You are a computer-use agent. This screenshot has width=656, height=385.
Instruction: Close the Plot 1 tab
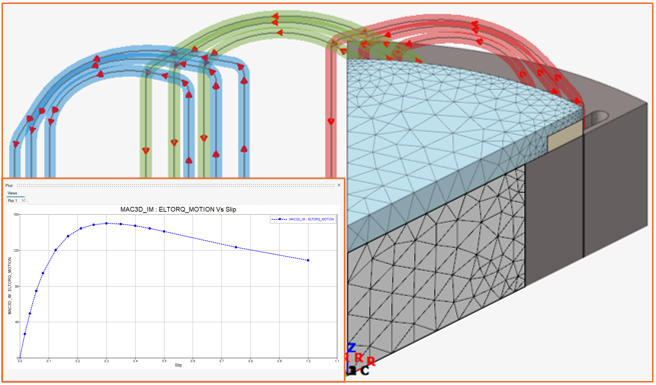pyautogui.click(x=23, y=201)
